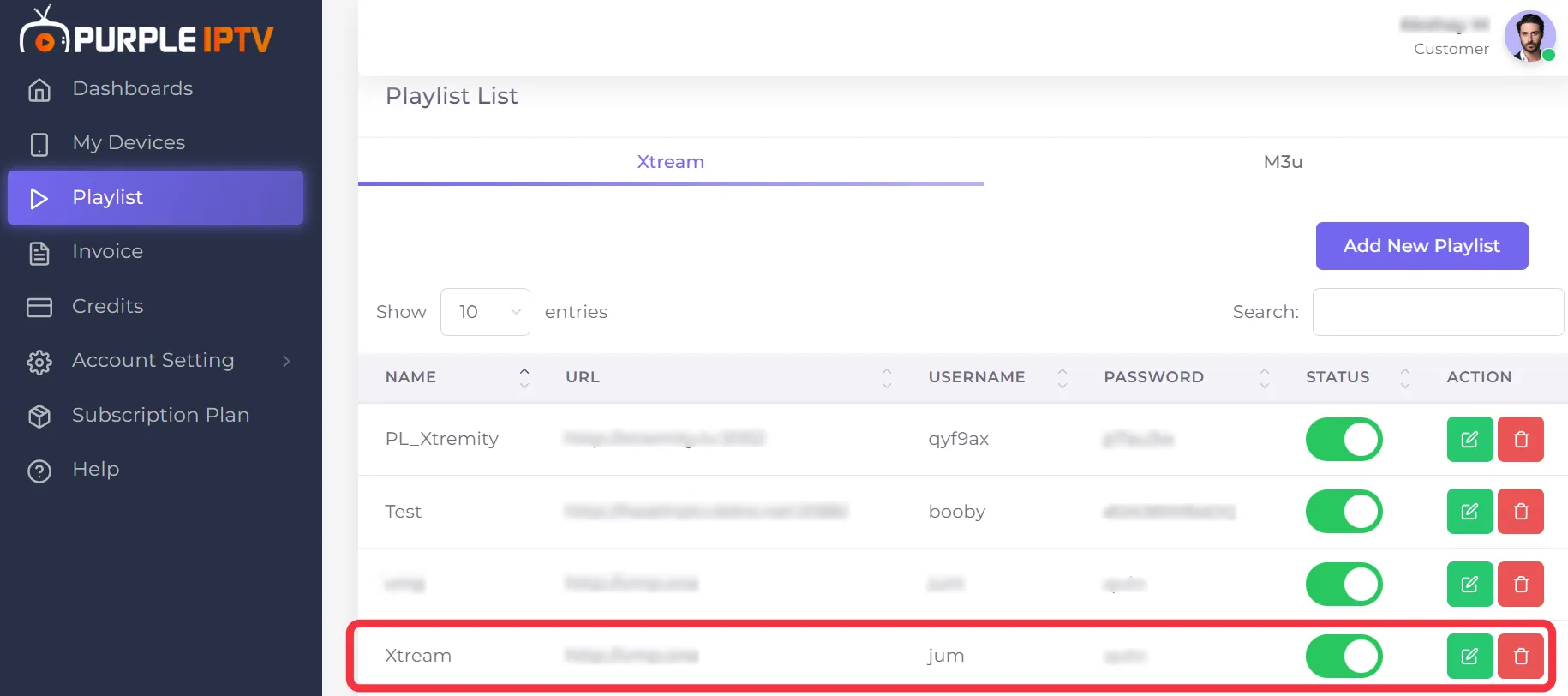Delete the third playlist row
Image resolution: width=1568 pixels, height=696 pixels.
click(1521, 585)
